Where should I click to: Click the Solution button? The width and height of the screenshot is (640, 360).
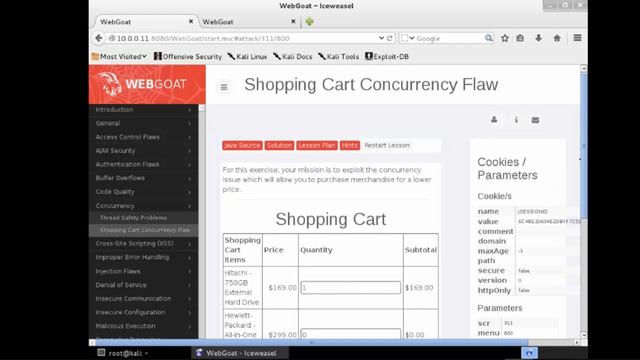click(x=279, y=145)
